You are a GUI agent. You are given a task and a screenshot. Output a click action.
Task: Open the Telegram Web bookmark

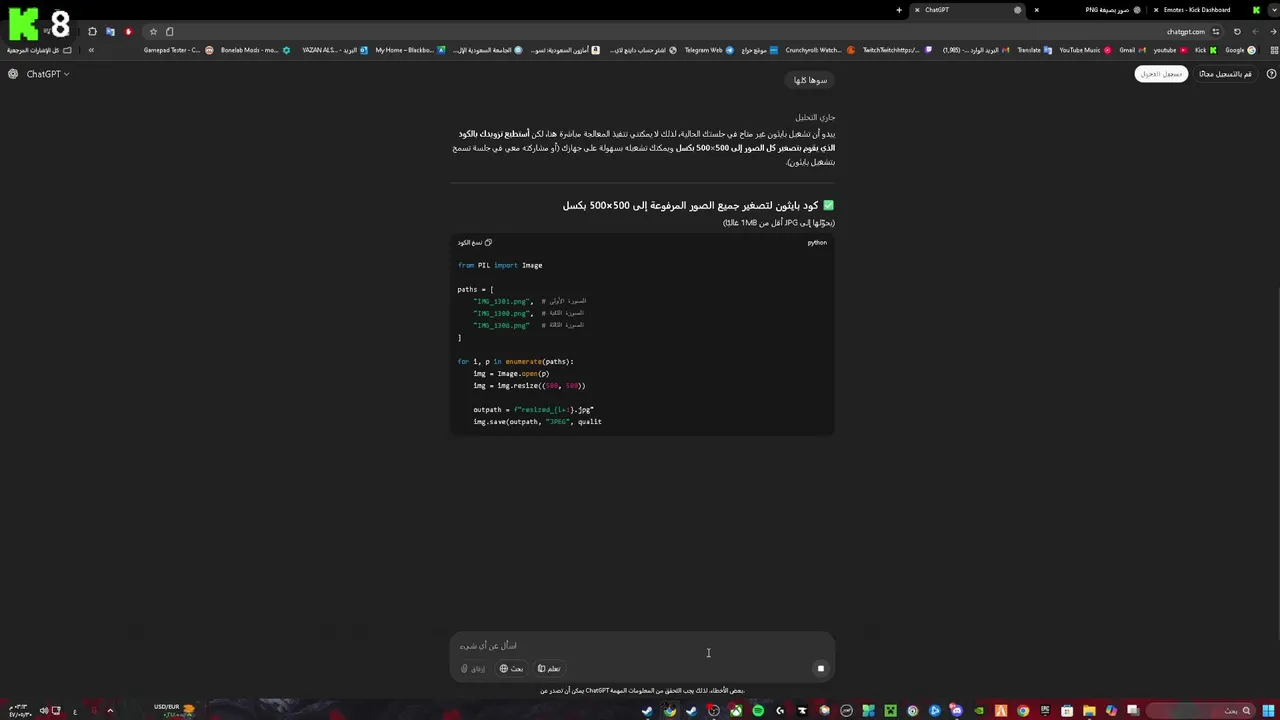point(709,50)
